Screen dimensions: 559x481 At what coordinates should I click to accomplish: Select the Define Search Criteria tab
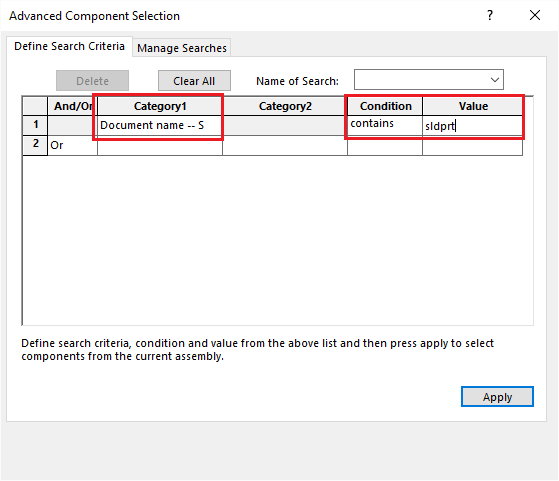click(70, 46)
